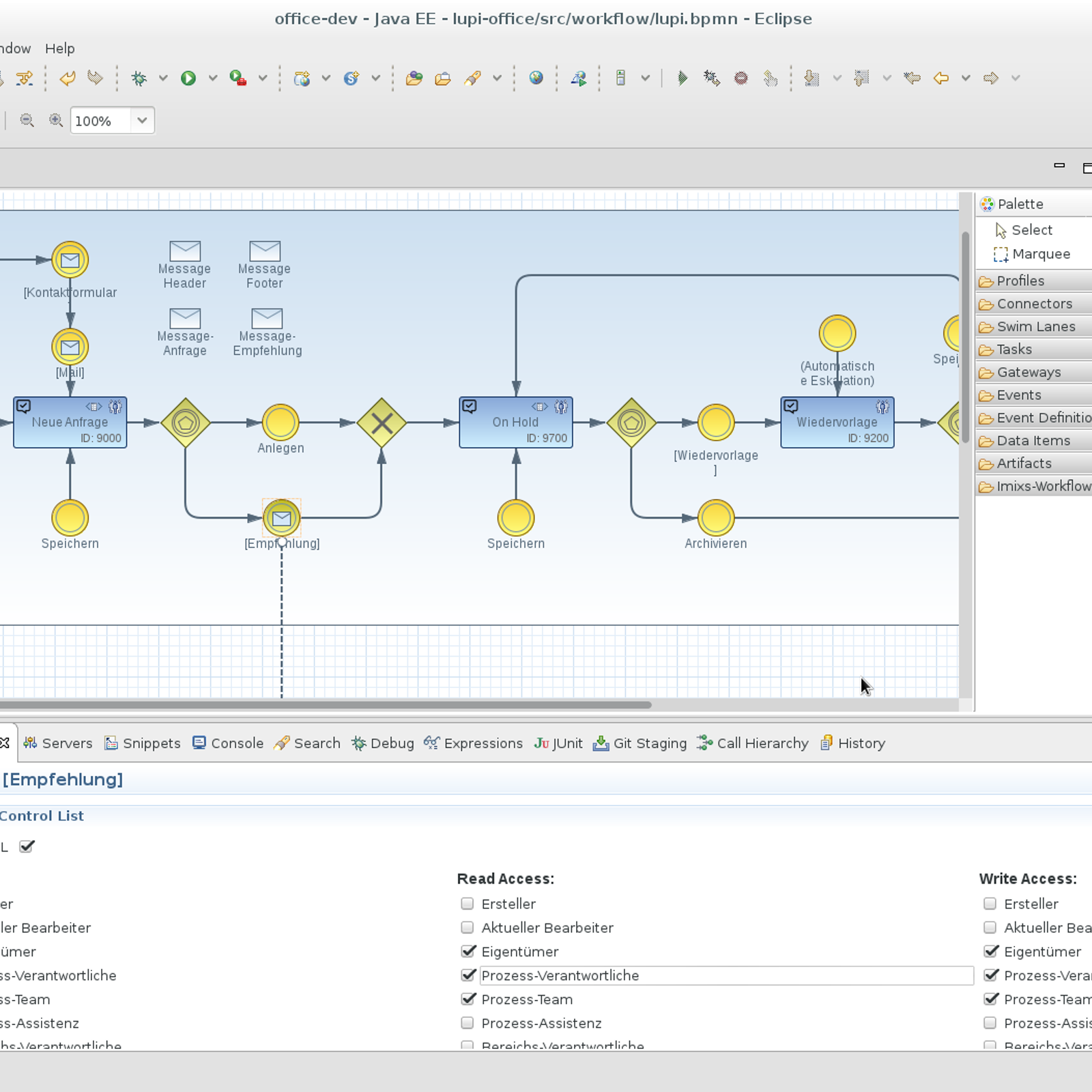Select the Anlegen event circle
1092x1092 pixels.
click(x=281, y=422)
